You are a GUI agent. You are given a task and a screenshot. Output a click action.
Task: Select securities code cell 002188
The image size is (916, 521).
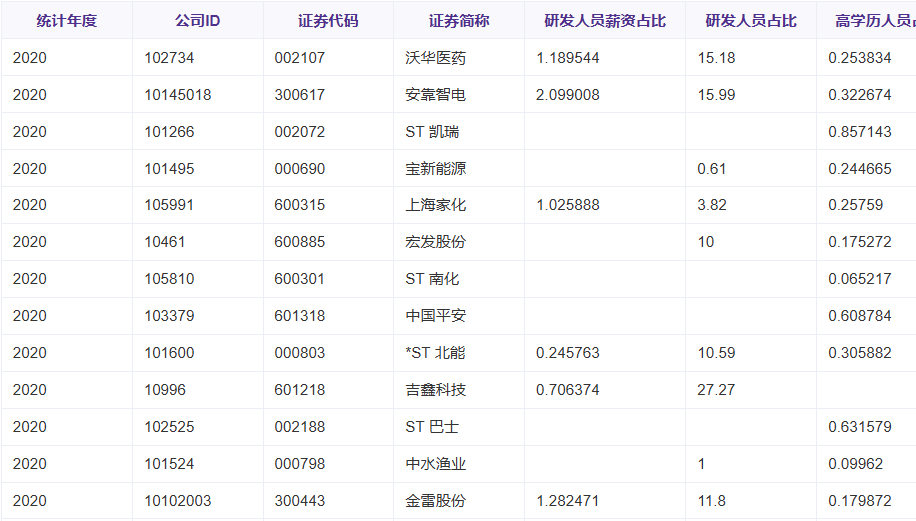[328, 427]
